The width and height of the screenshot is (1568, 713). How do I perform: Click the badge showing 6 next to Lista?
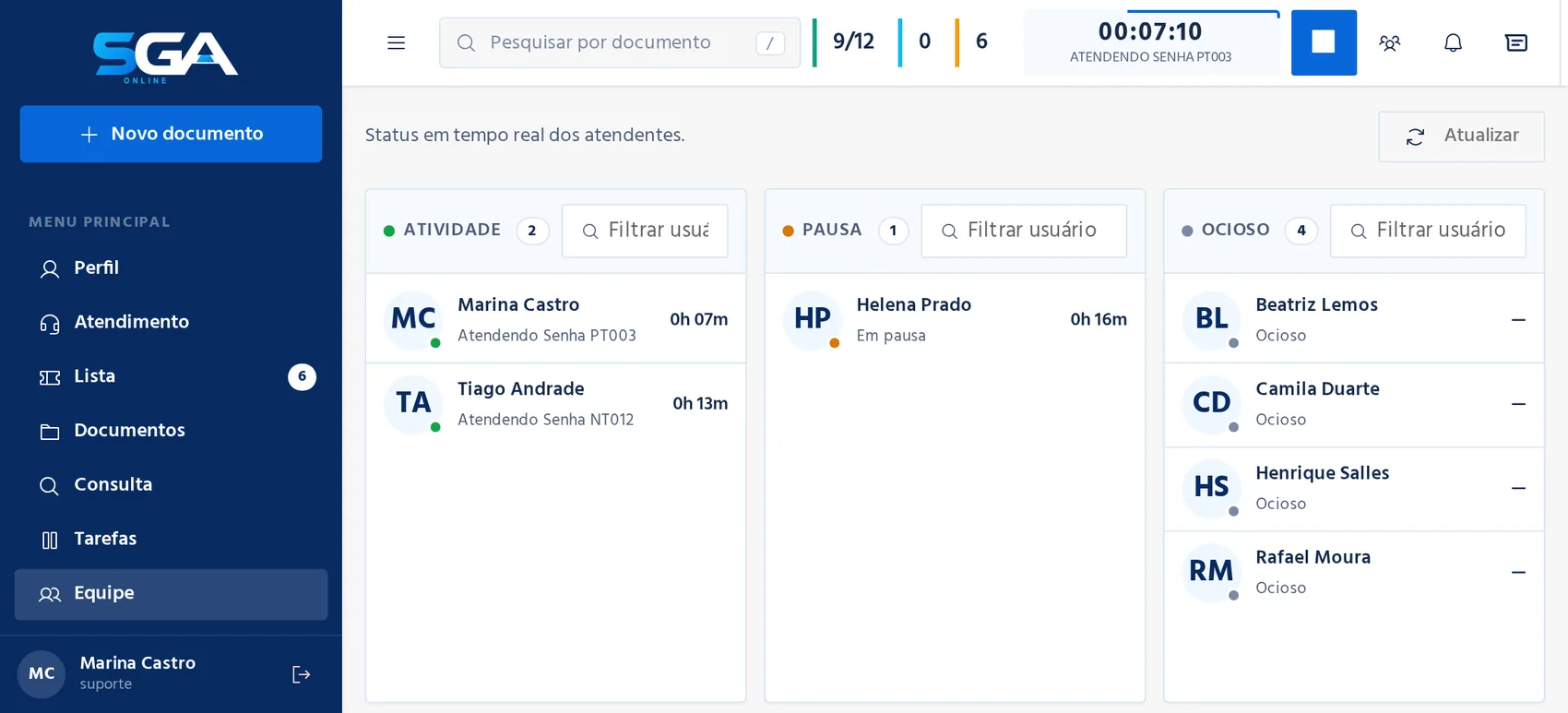click(x=302, y=376)
